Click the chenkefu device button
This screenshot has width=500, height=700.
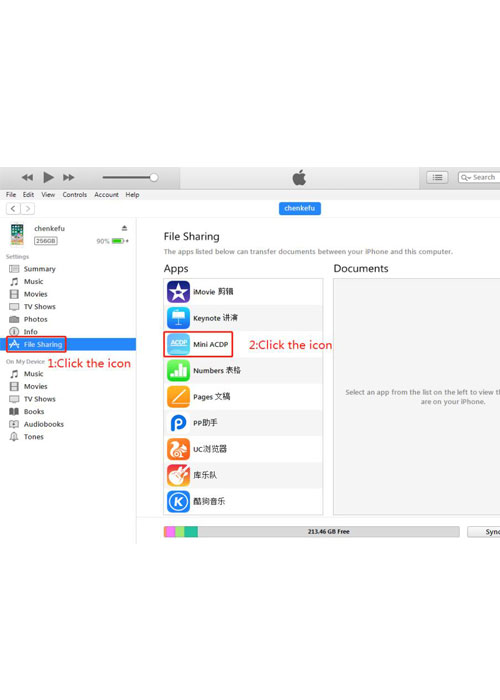300,208
